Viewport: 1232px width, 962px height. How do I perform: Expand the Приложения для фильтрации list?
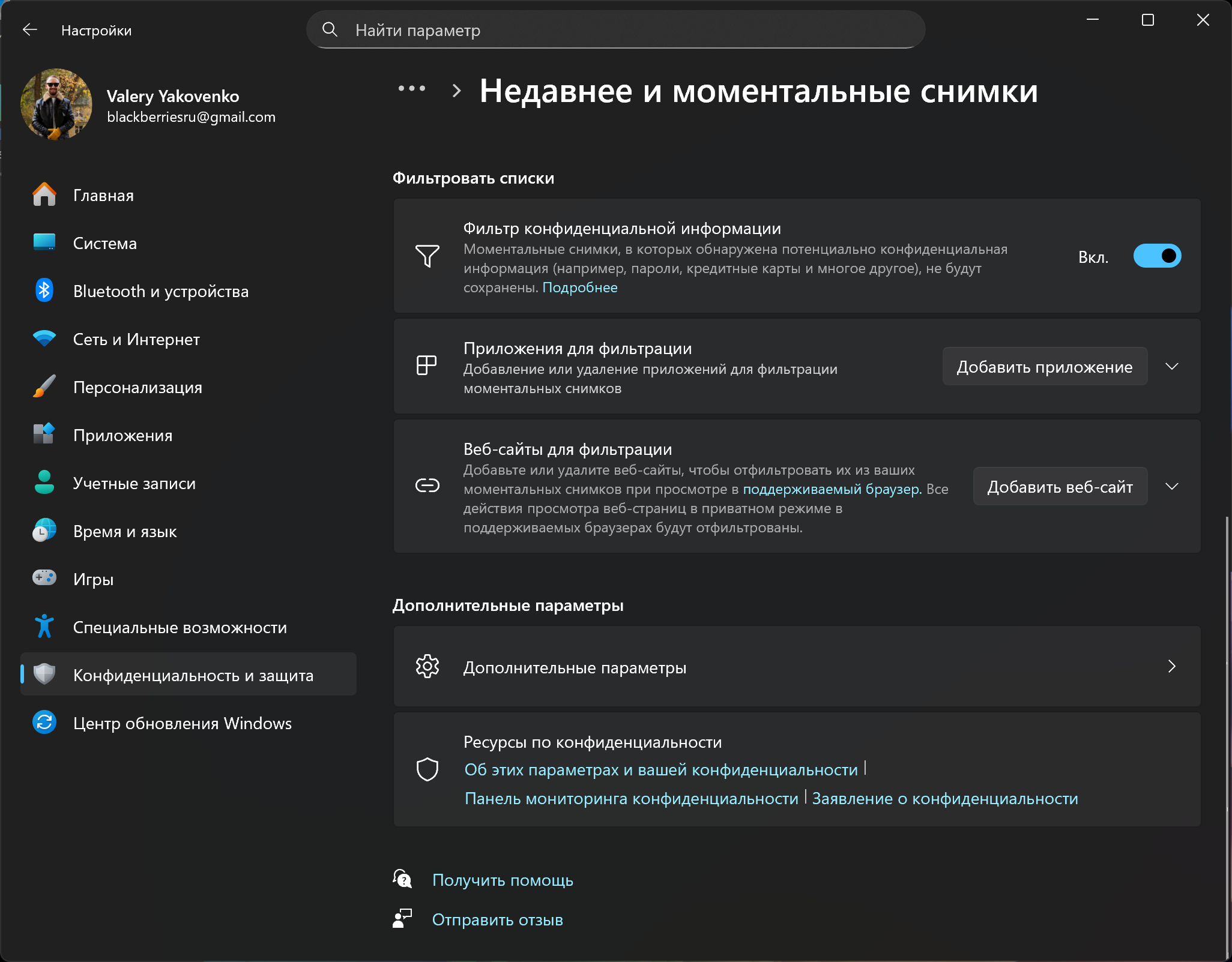coord(1171,366)
